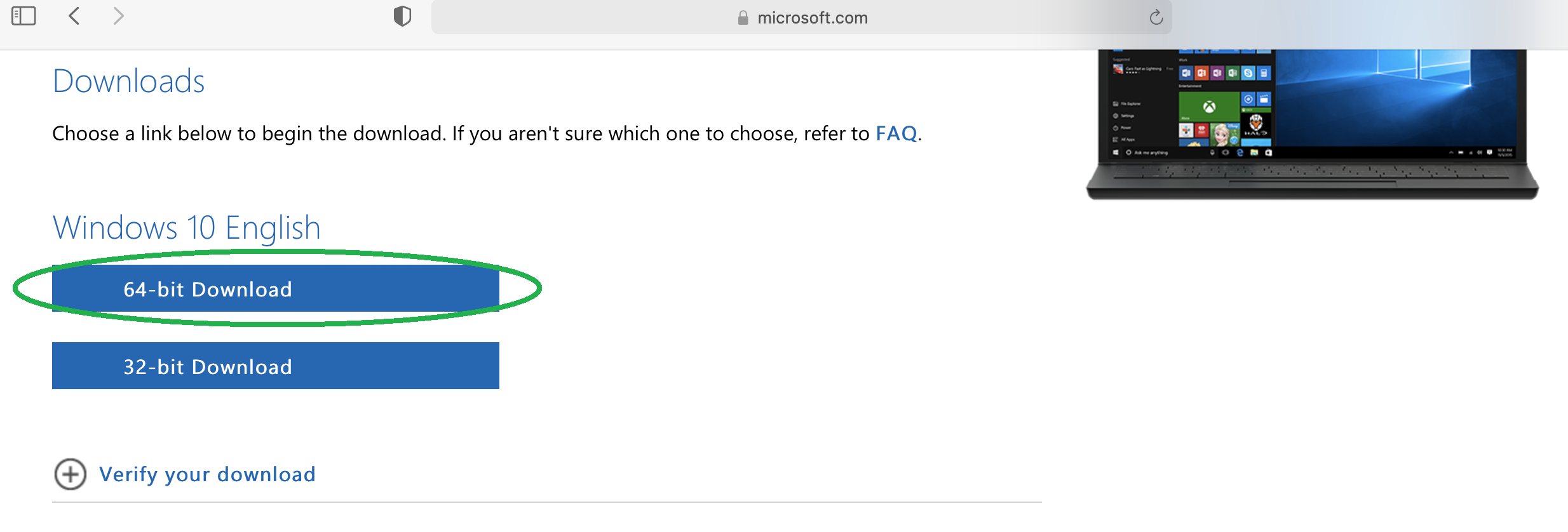Click the Windows 10 English heading
This screenshot has width=1568, height=532.
tap(187, 227)
